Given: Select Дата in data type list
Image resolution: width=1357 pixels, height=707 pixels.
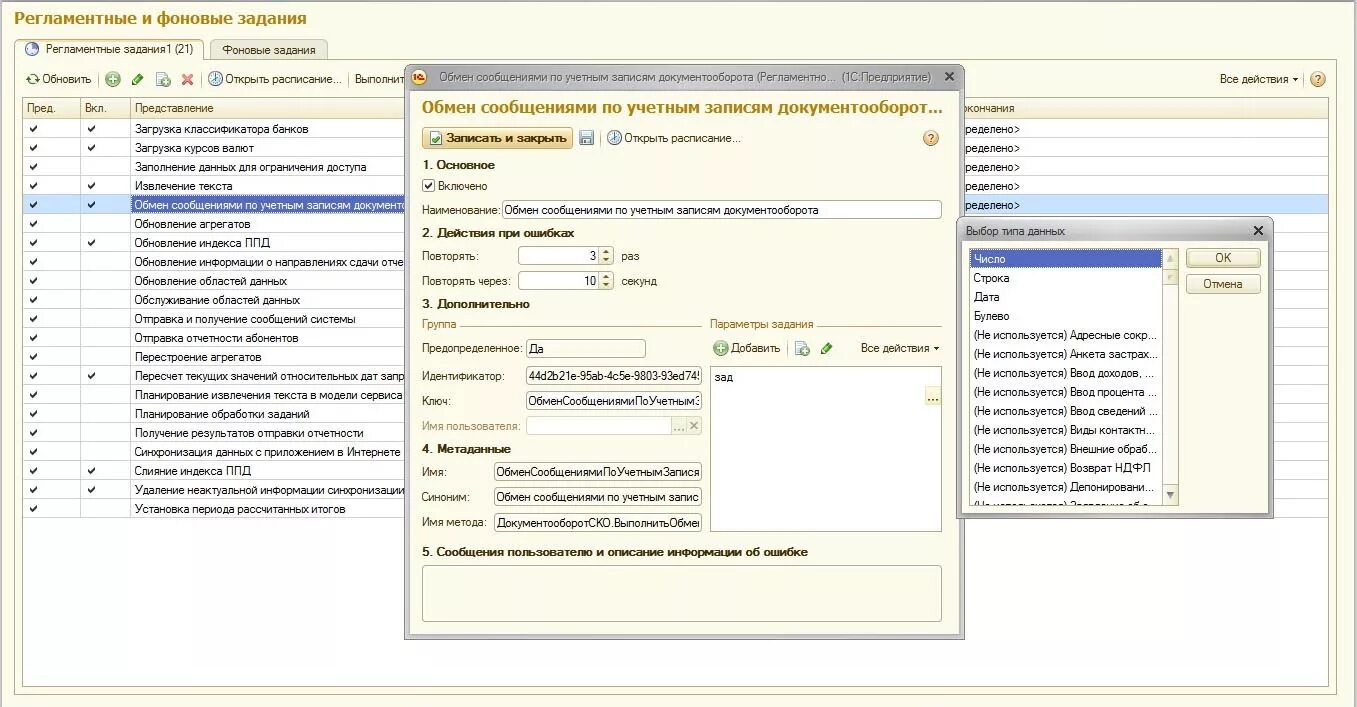Looking at the screenshot, I should pyautogui.click(x=1066, y=297).
